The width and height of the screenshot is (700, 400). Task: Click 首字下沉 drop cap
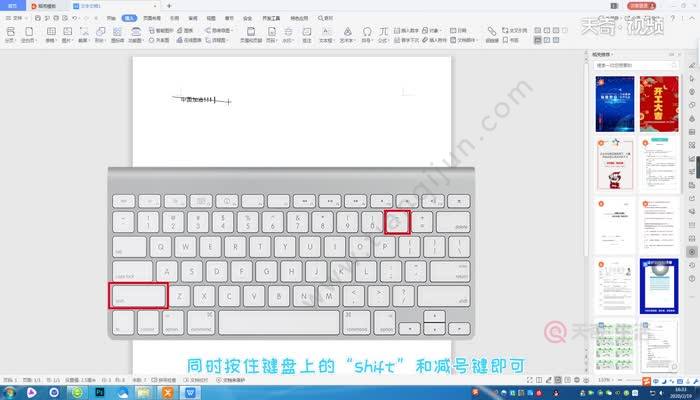[407, 40]
